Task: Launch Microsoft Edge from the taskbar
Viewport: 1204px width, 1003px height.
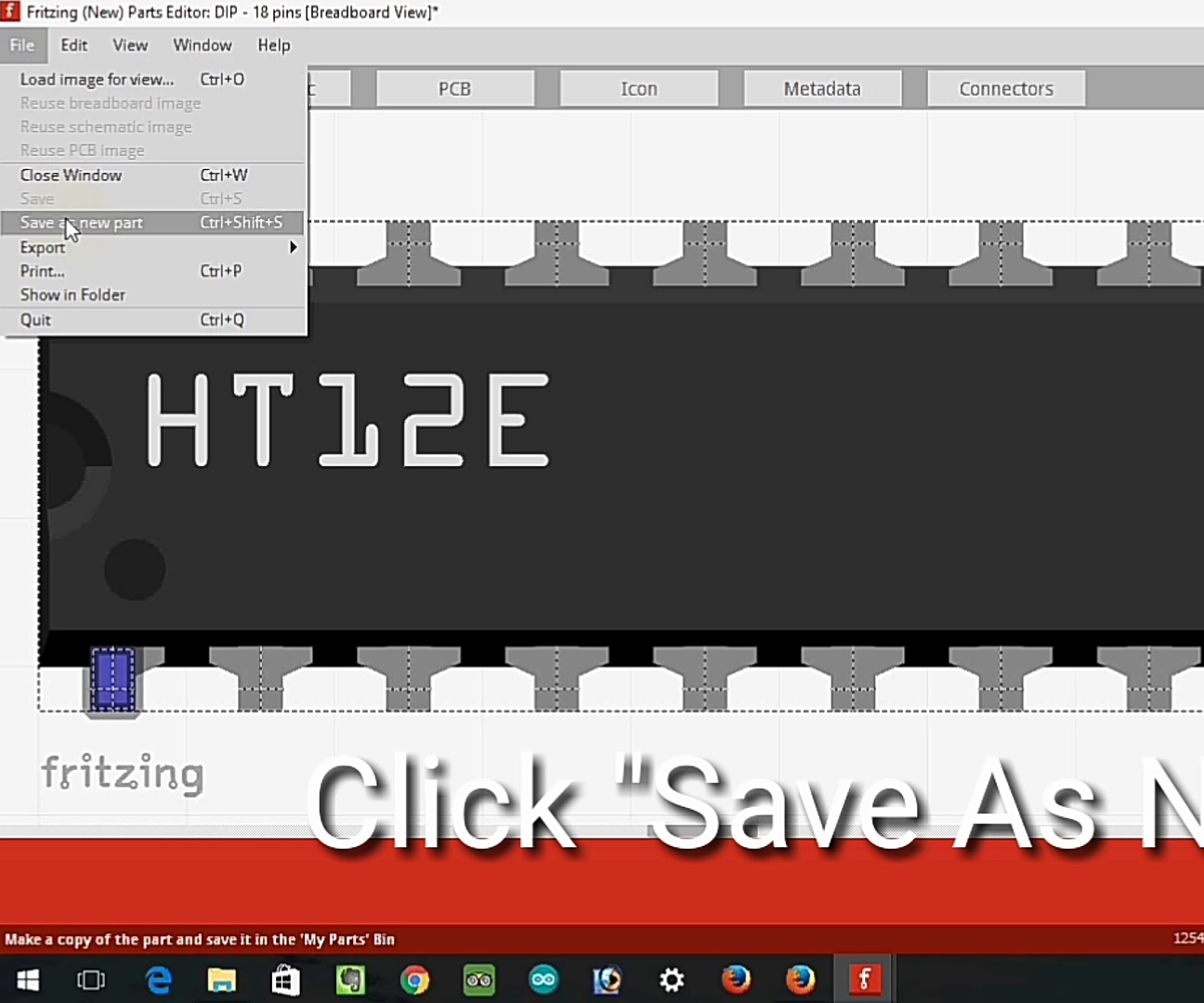Action: tap(159, 980)
